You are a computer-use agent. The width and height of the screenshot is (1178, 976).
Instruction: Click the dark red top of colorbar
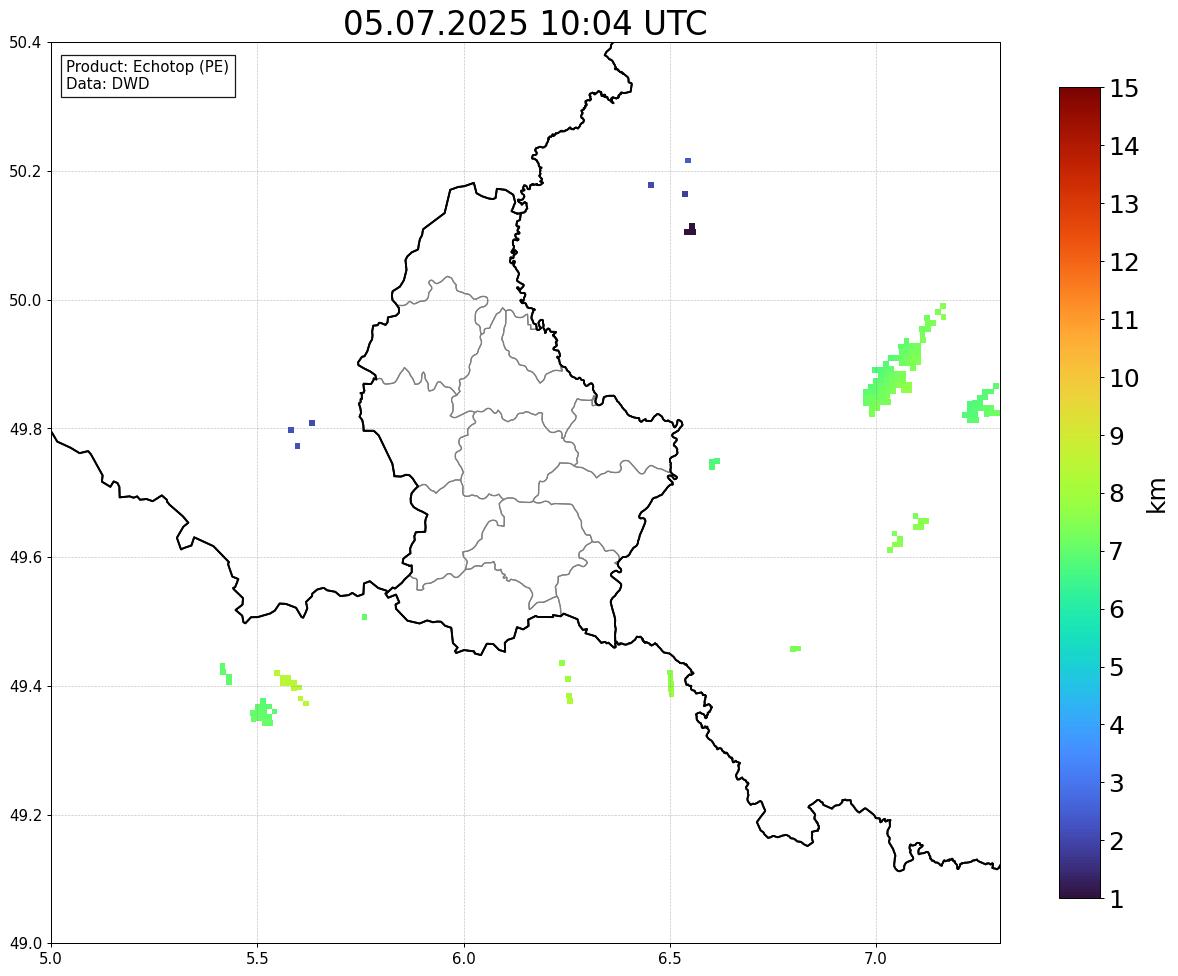coord(1080,94)
